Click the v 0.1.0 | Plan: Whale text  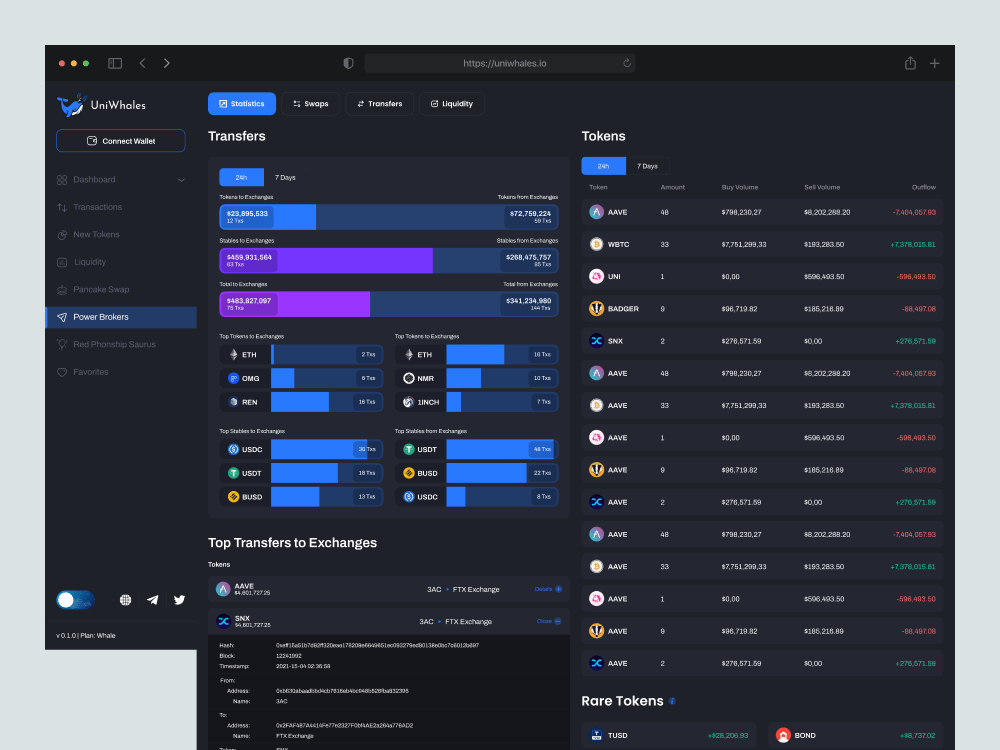point(85,635)
